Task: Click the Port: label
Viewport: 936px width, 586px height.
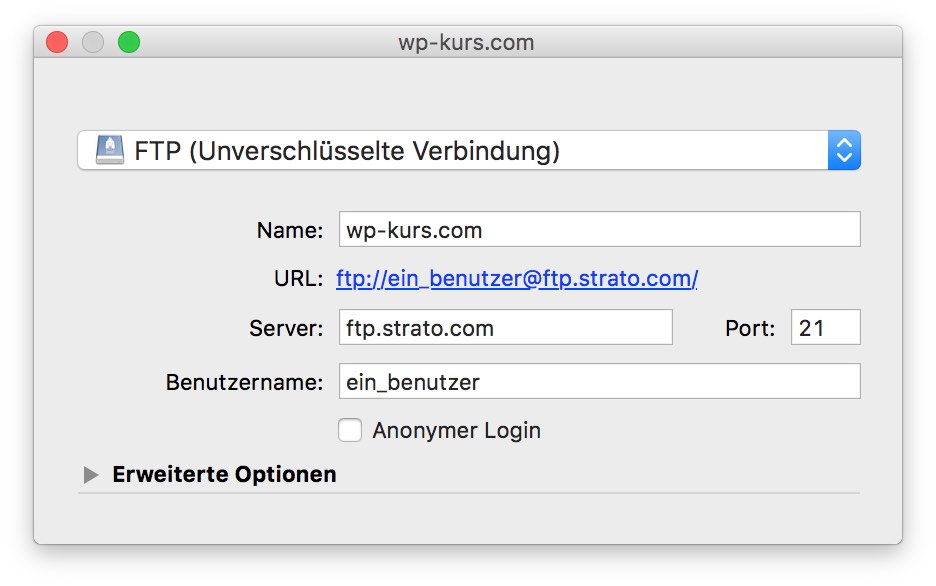Action: pyautogui.click(x=750, y=328)
